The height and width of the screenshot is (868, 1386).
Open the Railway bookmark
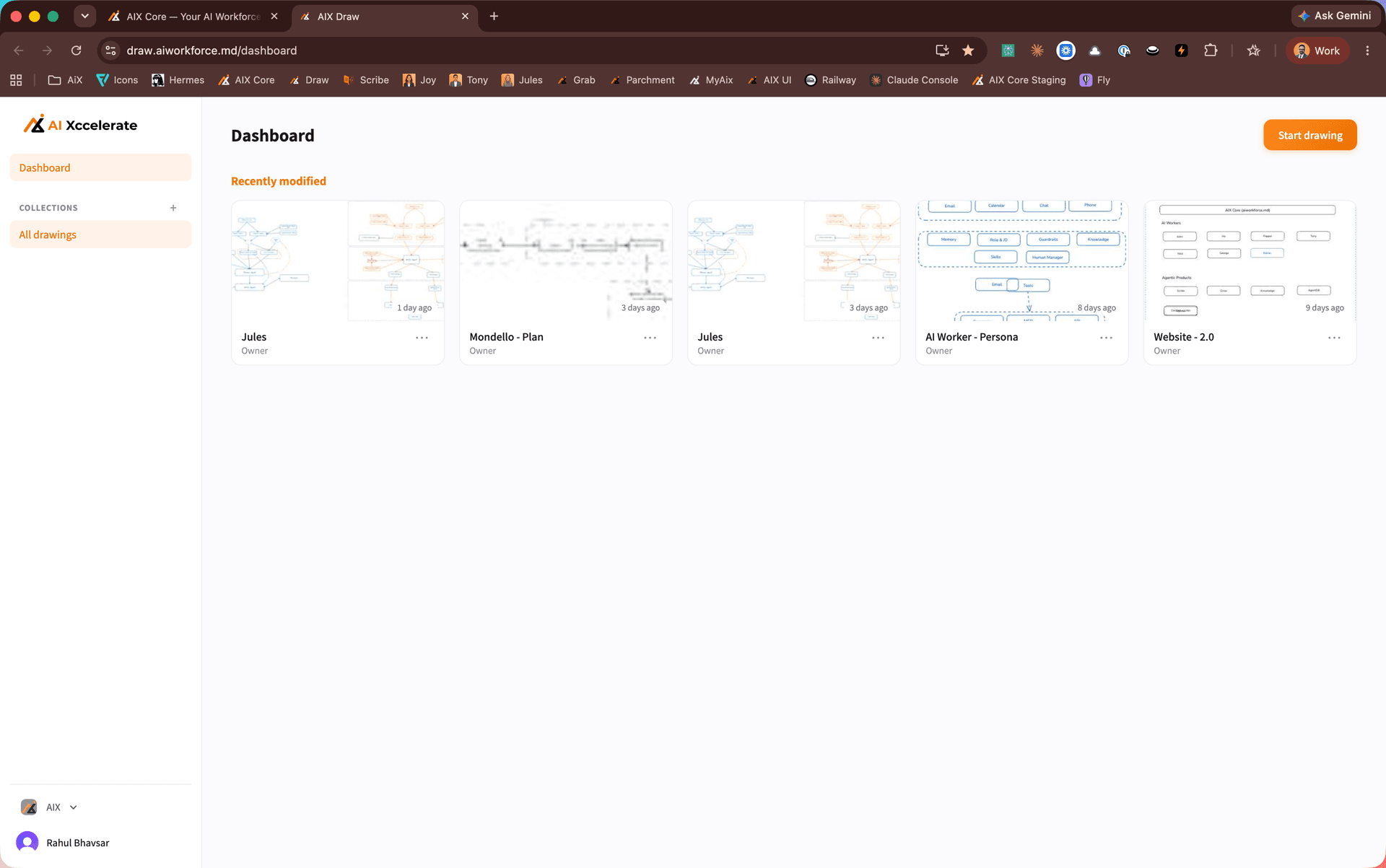(830, 80)
